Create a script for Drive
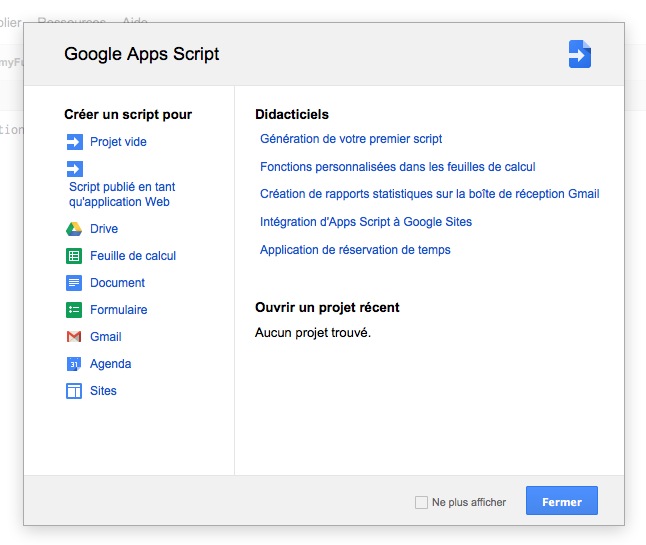Screen dimensions: 646x545 [104, 229]
